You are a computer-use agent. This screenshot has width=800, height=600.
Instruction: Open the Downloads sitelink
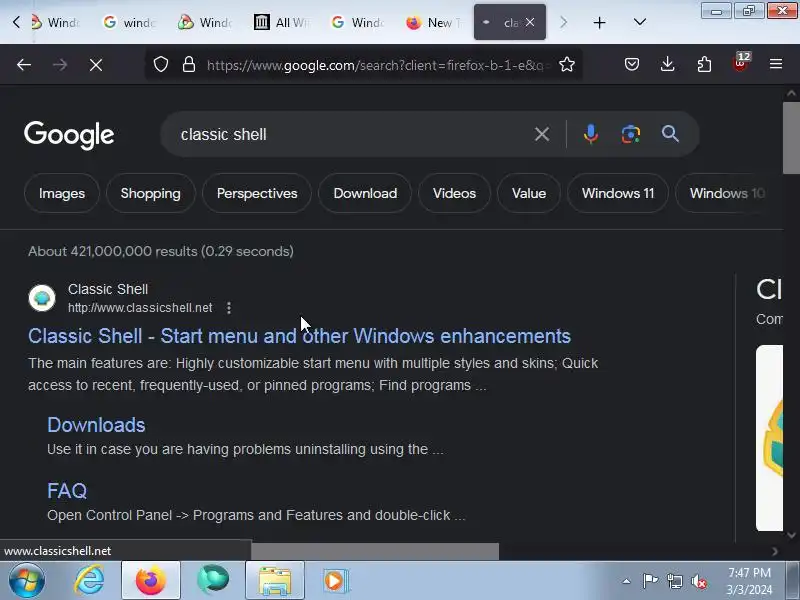96,425
